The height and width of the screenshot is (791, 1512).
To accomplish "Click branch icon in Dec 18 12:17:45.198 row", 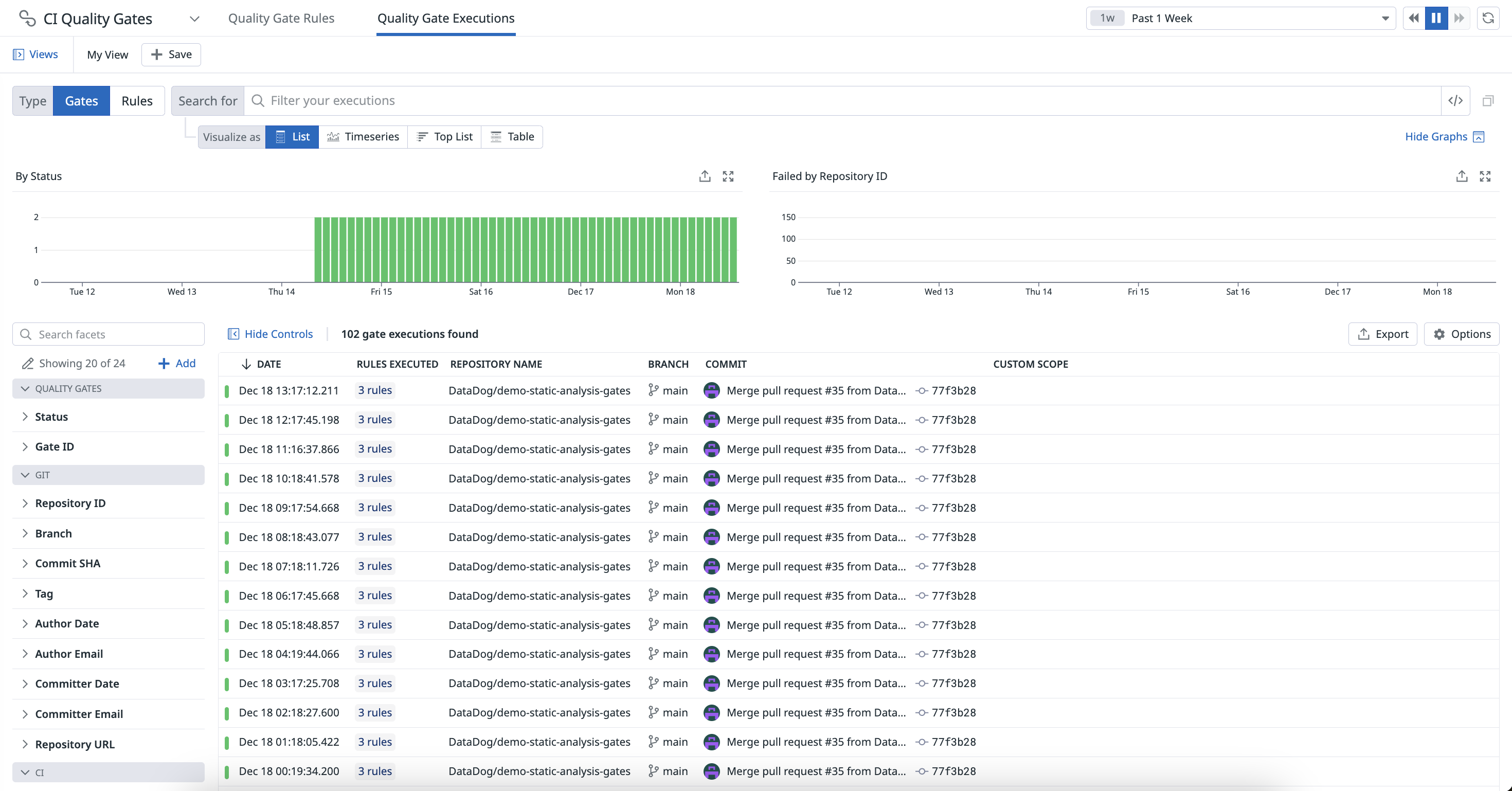I will [653, 420].
